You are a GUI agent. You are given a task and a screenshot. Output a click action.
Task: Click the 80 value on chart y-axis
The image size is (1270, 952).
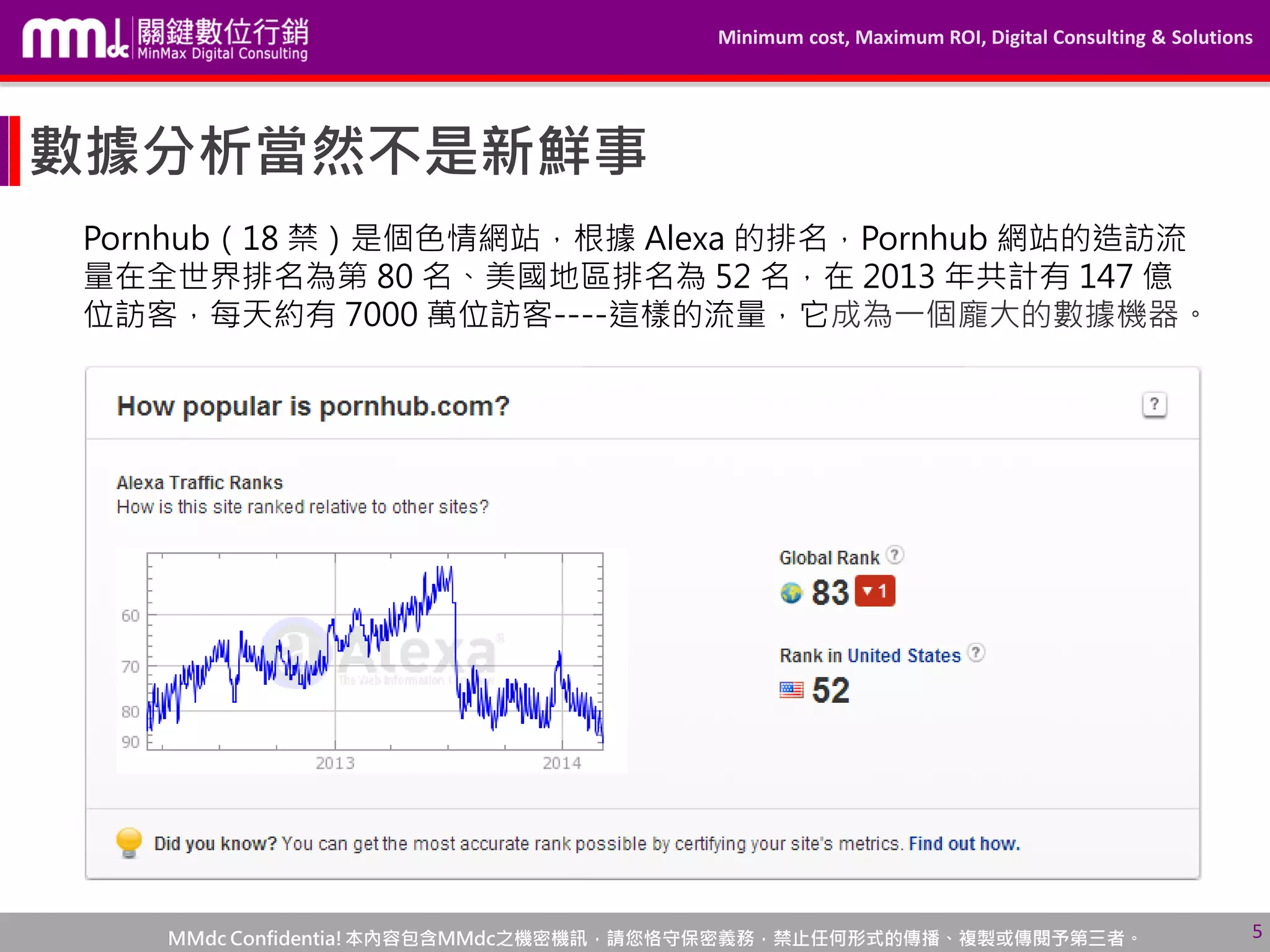tap(131, 712)
